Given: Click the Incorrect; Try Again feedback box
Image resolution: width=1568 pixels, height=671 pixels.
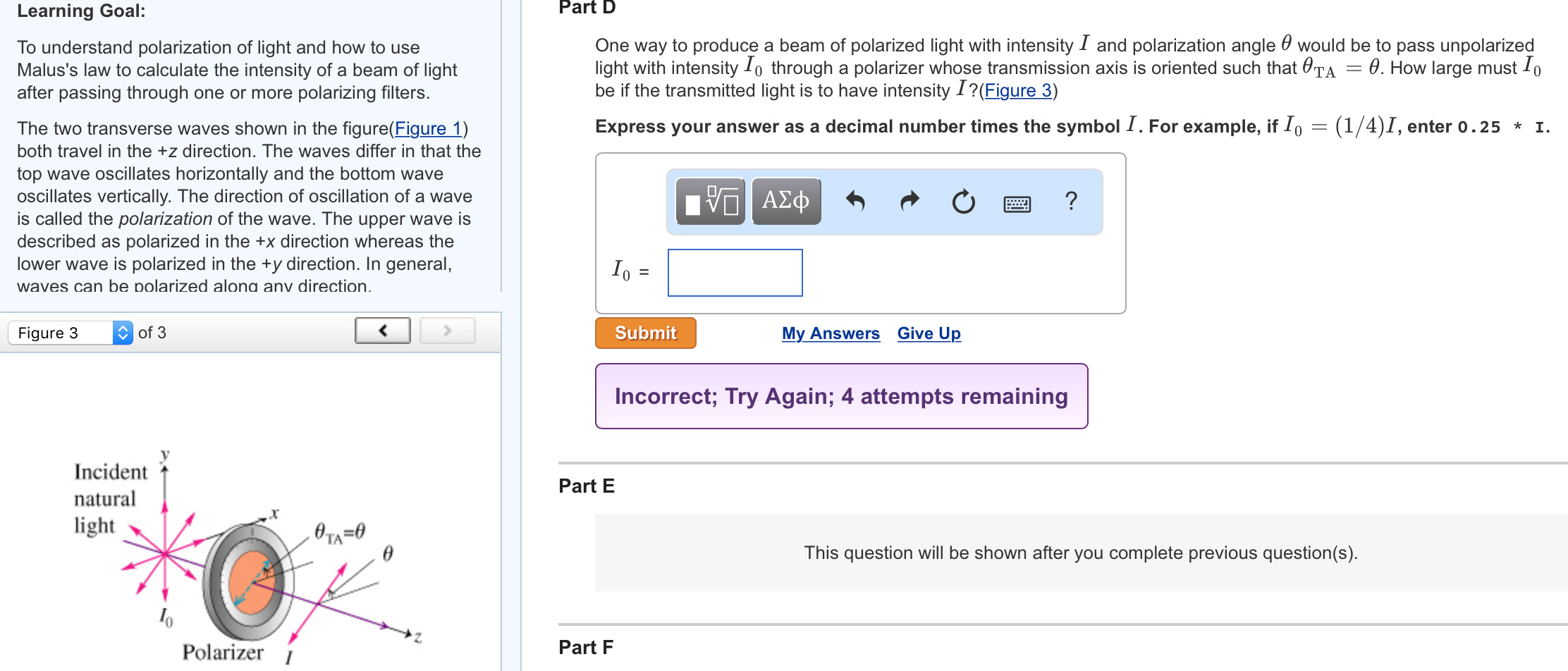Looking at the screenshot, I should click(x=841, y=396).
